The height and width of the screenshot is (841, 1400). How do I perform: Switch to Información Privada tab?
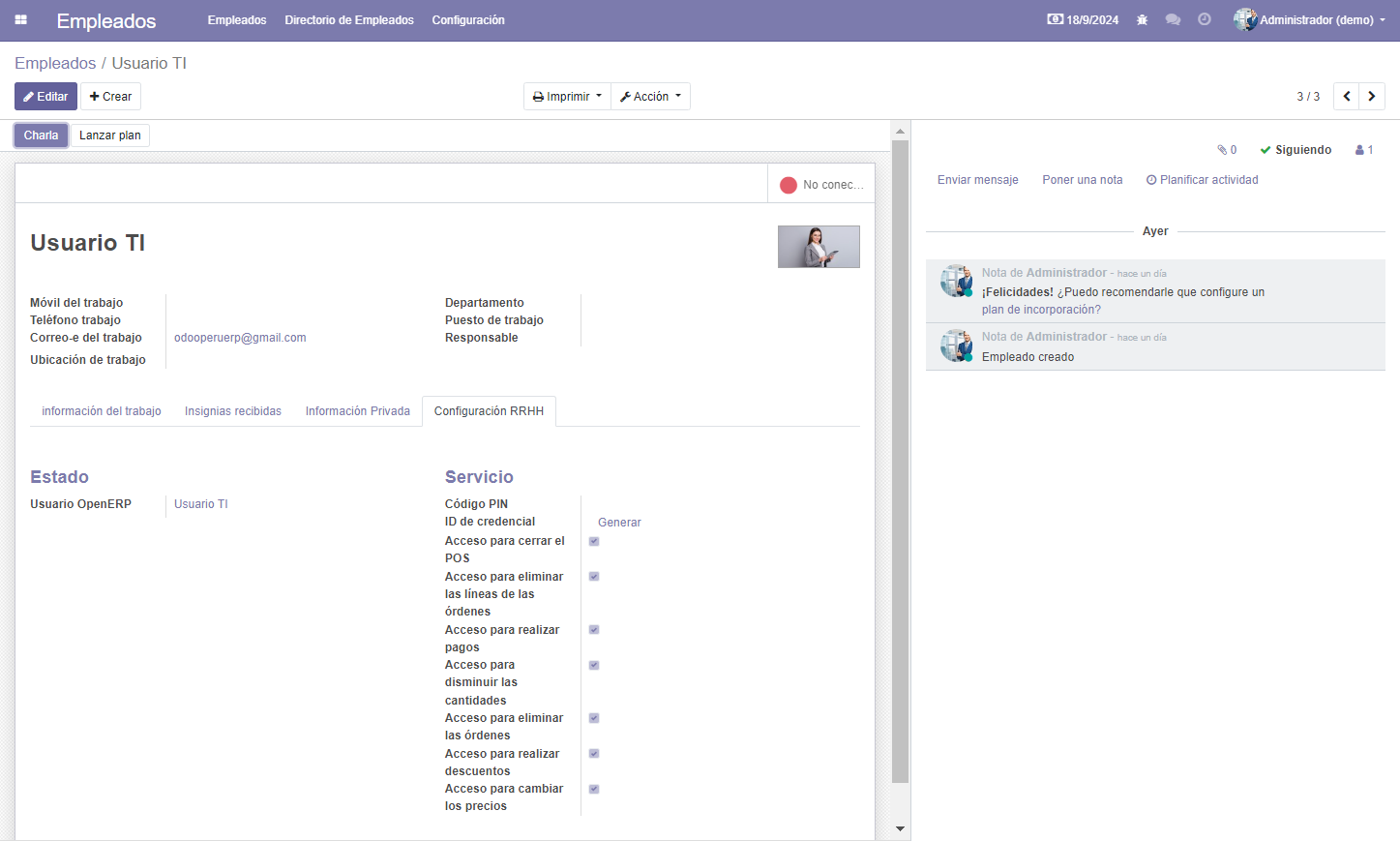pyautogui.click(x=358, y=411)
